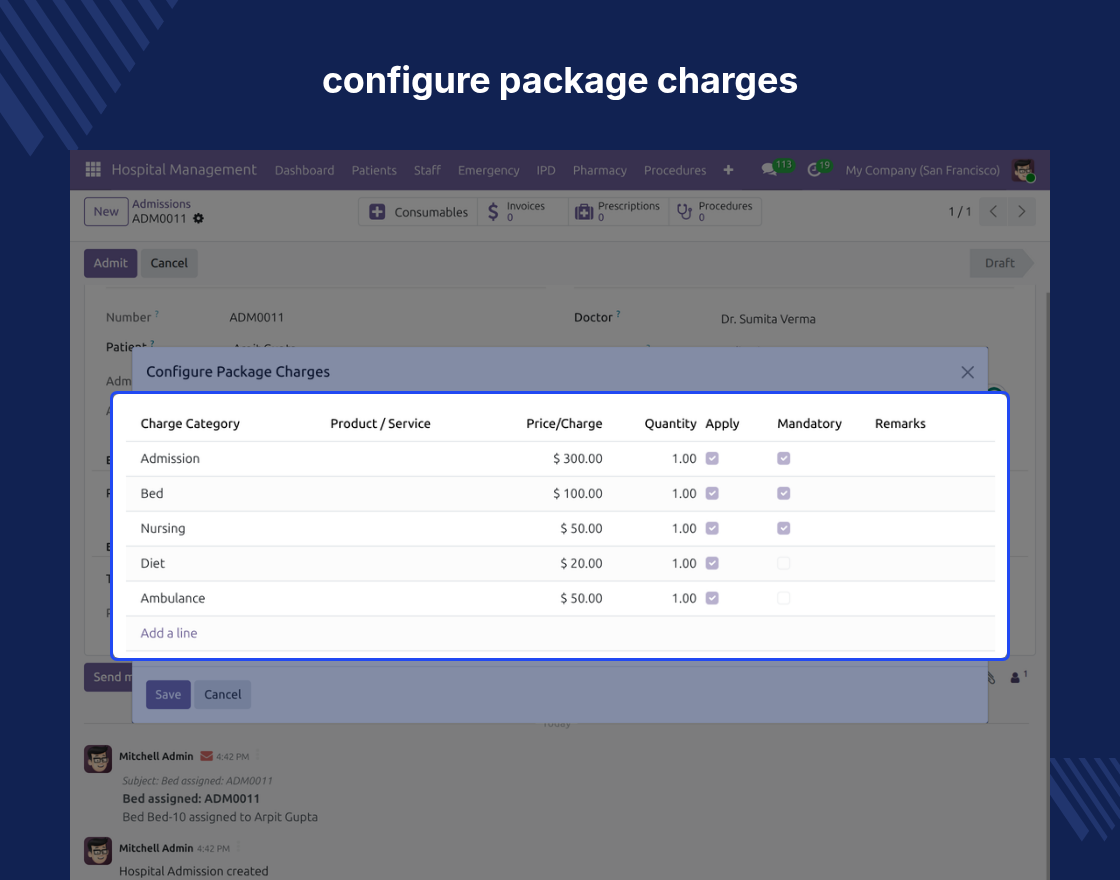
Task: Click the $ 100.00 price cell
Action: [x=577, y=494]
